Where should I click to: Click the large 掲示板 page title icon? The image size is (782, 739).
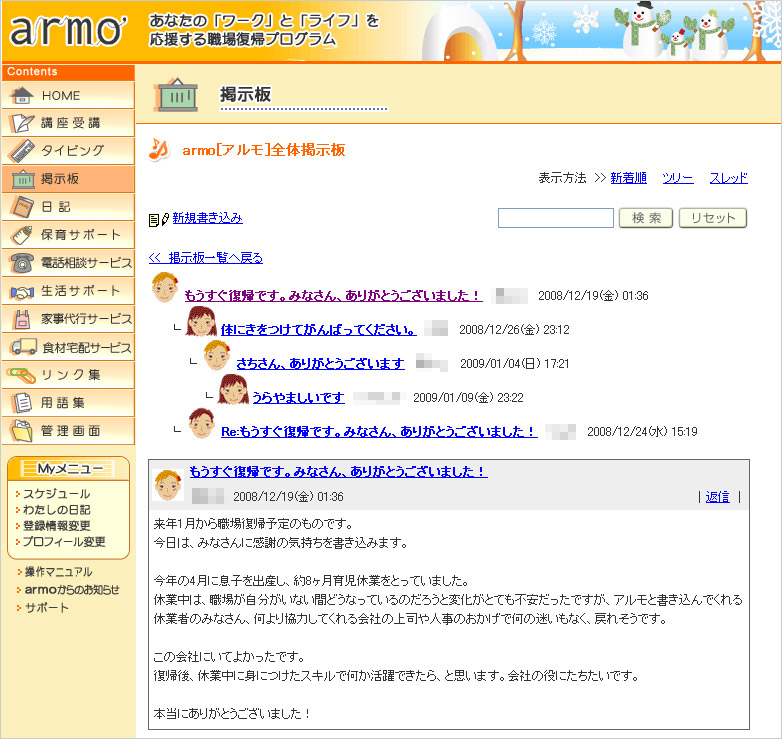tap(176, 95)
